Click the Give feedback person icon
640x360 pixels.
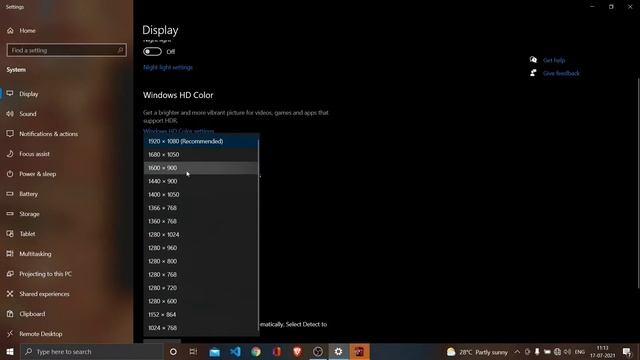pyautogui.click(x=533, y=73)
